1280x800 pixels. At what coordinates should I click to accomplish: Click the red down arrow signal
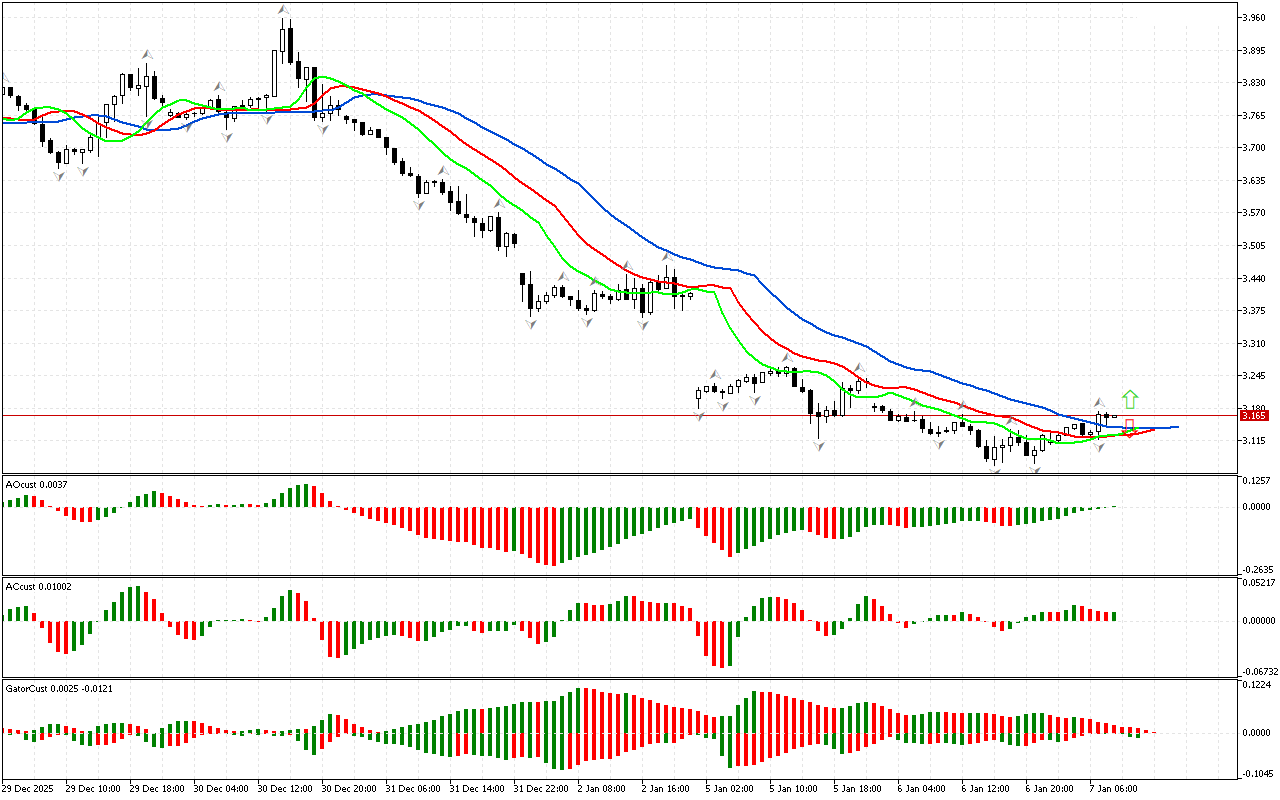1130,428
